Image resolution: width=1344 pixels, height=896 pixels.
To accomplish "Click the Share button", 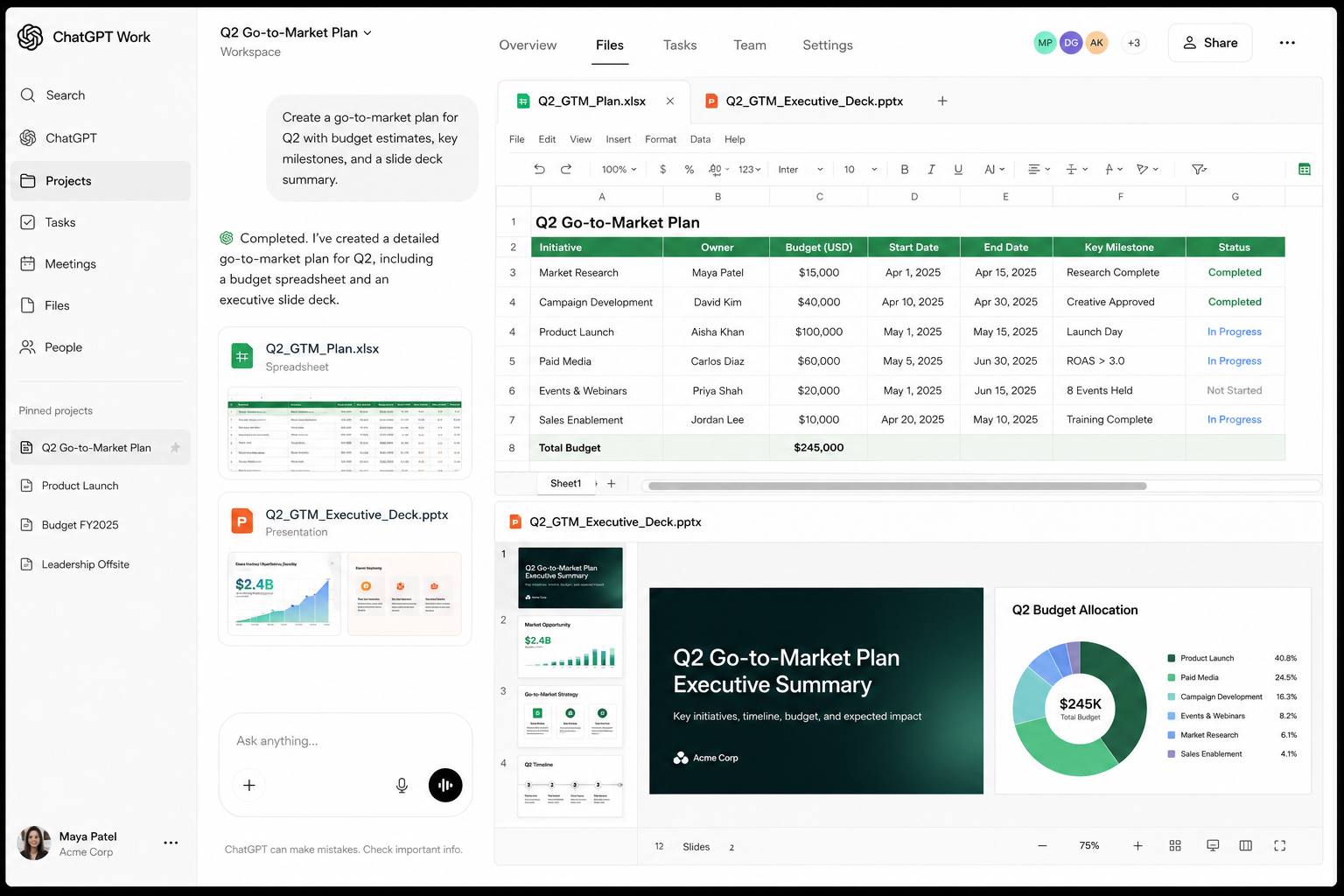I will pyautogui.click(x=1210, y=43).
